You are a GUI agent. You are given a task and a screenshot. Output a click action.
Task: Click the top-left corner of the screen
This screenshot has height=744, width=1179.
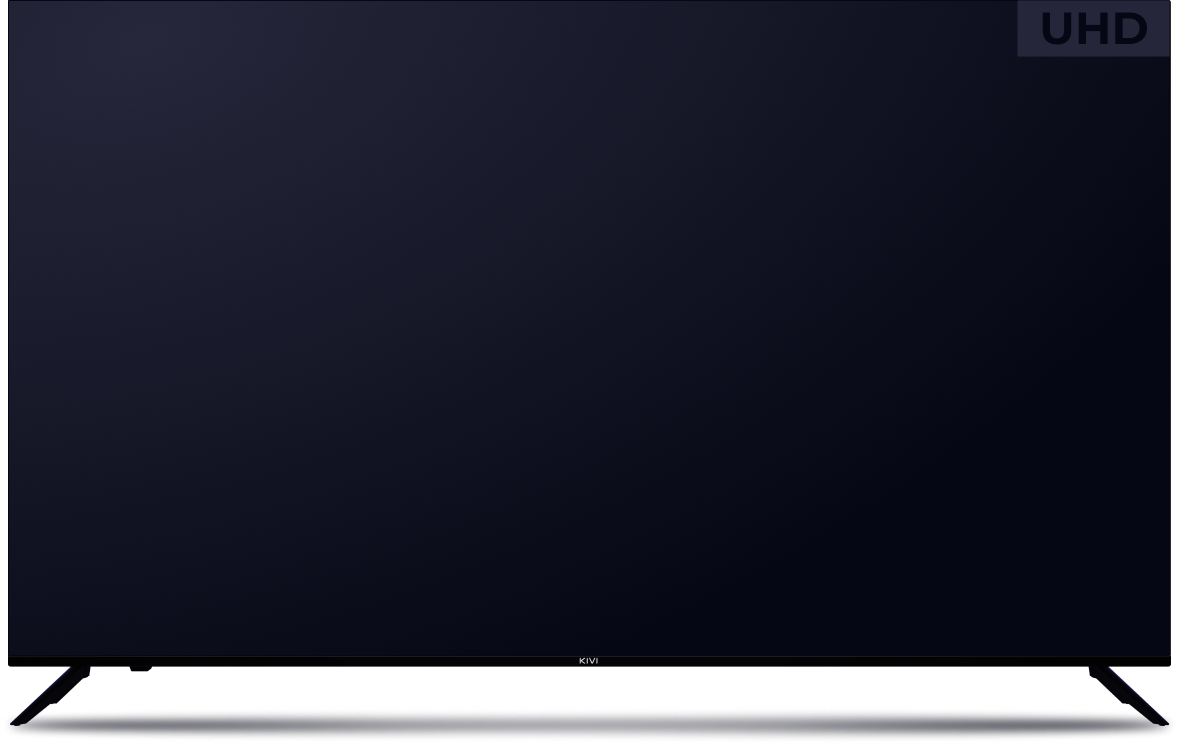[12, 6]
